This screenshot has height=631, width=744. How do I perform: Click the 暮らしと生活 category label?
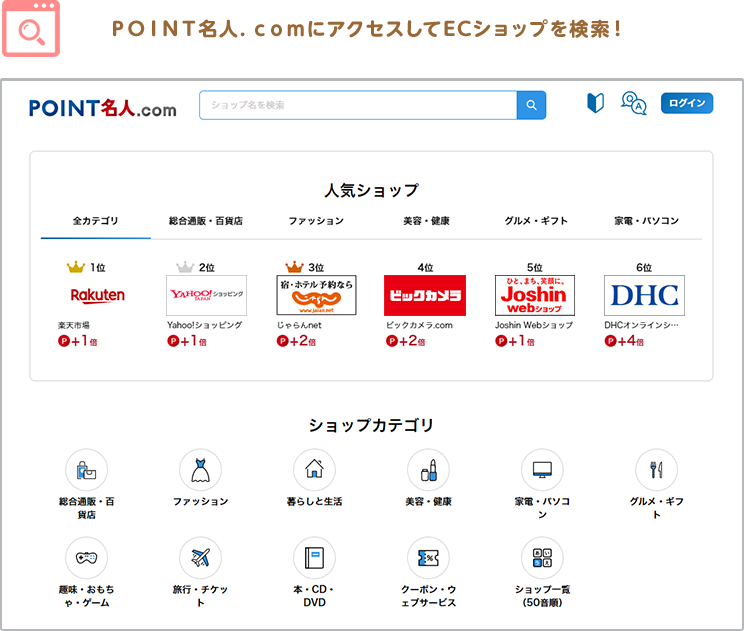point(314,501)
